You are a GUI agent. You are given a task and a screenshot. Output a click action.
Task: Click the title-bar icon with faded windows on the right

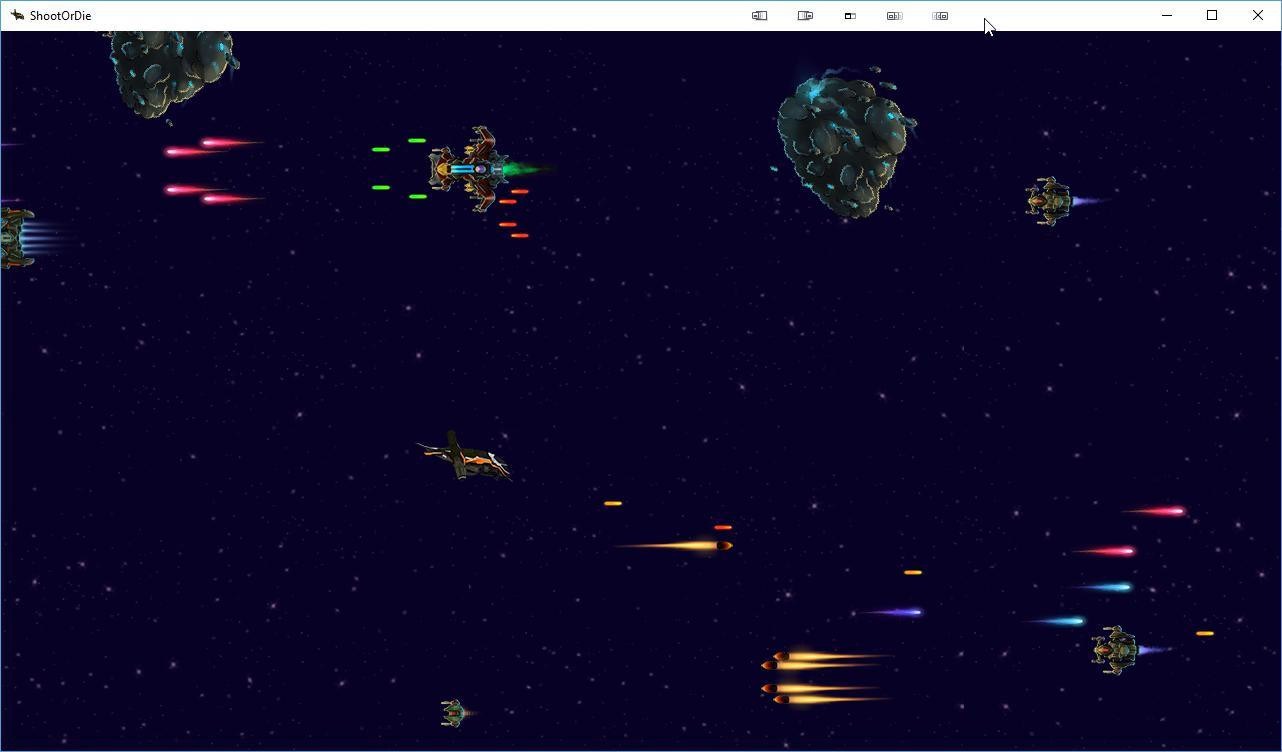(895, 16)
